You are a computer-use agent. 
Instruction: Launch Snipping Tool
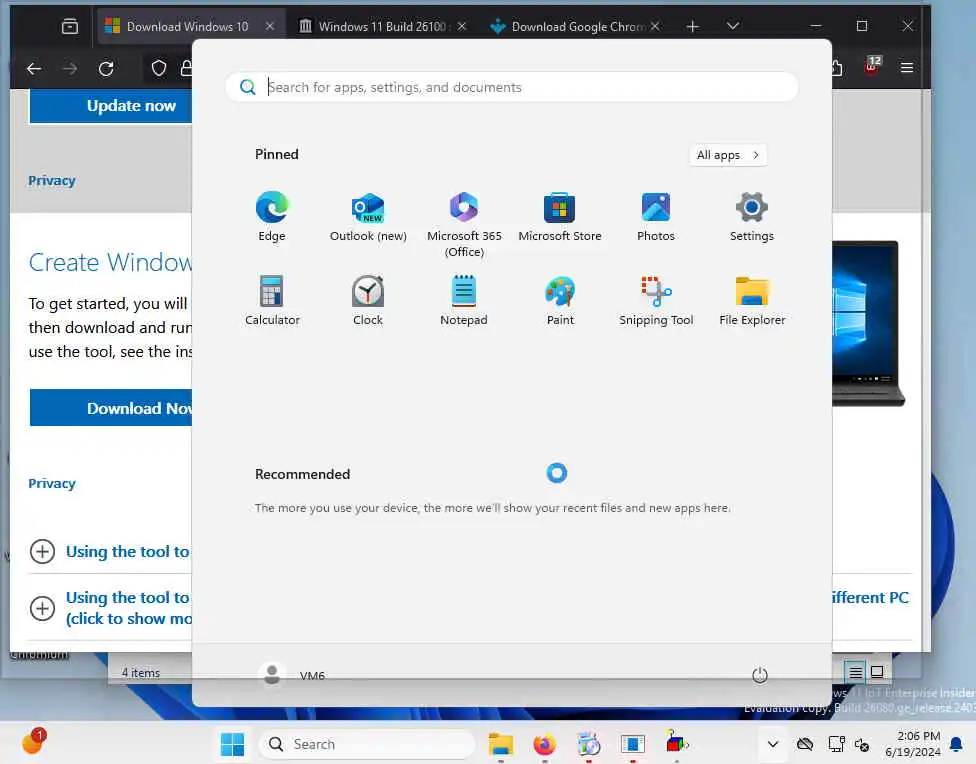pyautogui.click(x=655, y=301)
